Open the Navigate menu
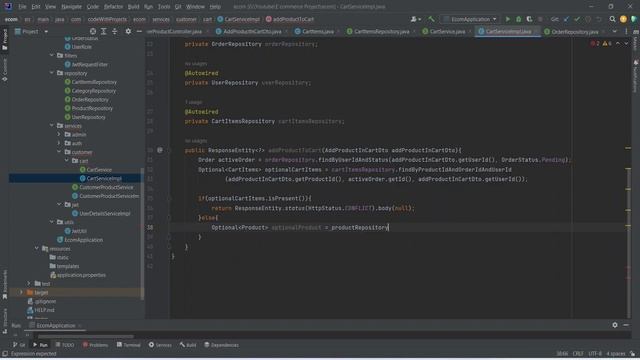The image size is (640, 360). click(71, 7)
